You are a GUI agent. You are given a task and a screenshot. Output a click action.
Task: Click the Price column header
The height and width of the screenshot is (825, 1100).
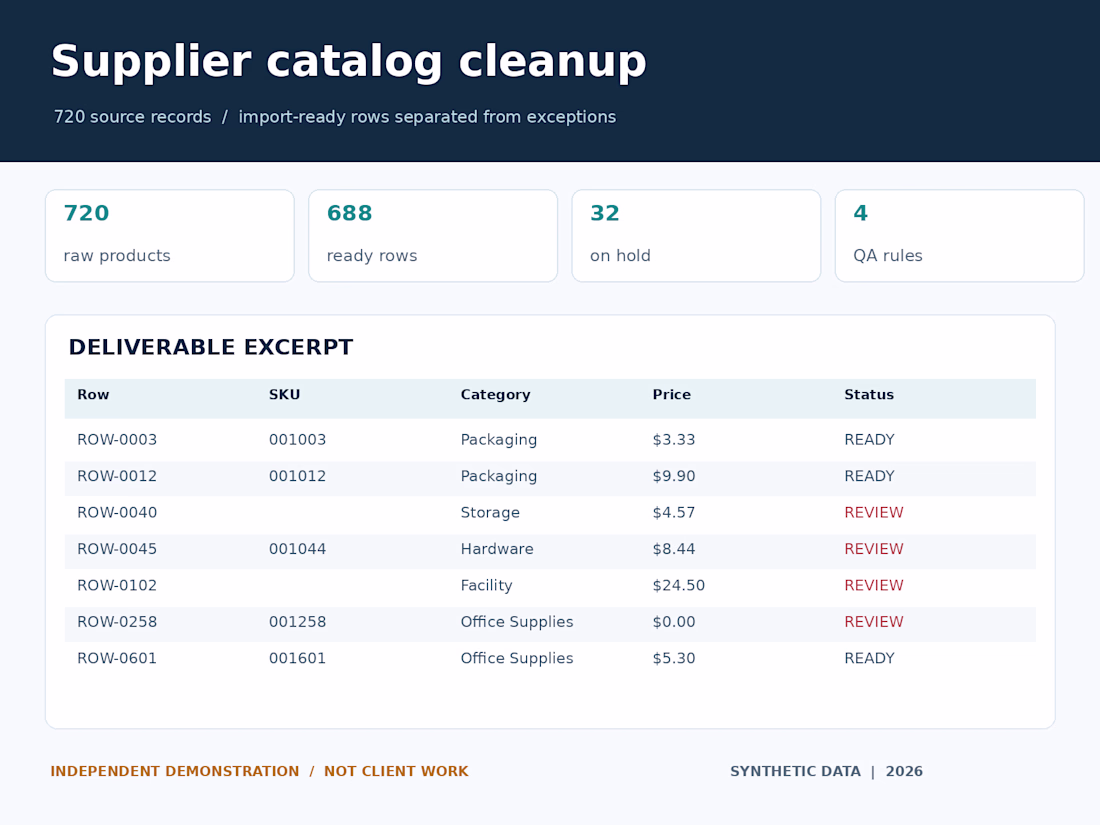[x=671, y=394]
